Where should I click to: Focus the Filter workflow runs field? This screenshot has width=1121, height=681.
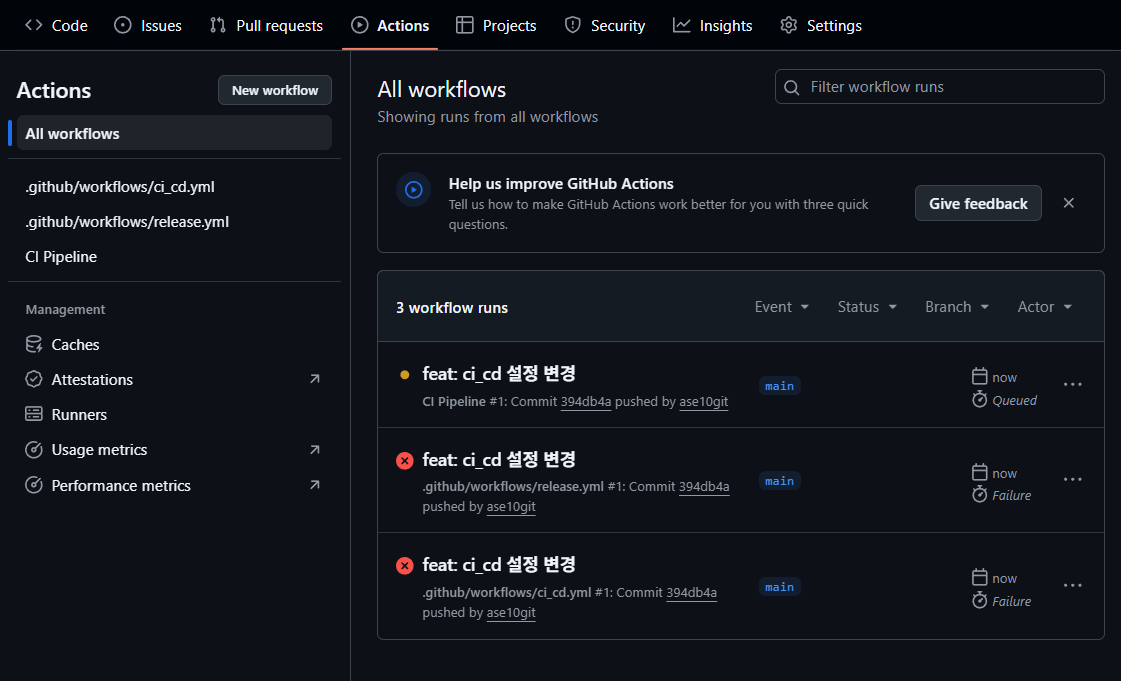point(939,86)
